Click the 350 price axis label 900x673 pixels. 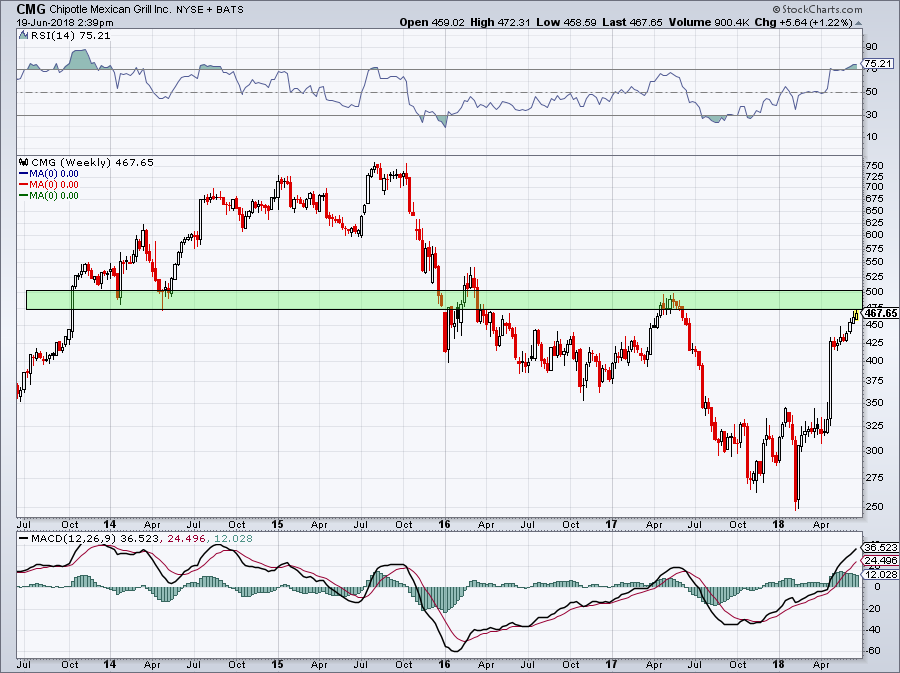tap(874, 403)
